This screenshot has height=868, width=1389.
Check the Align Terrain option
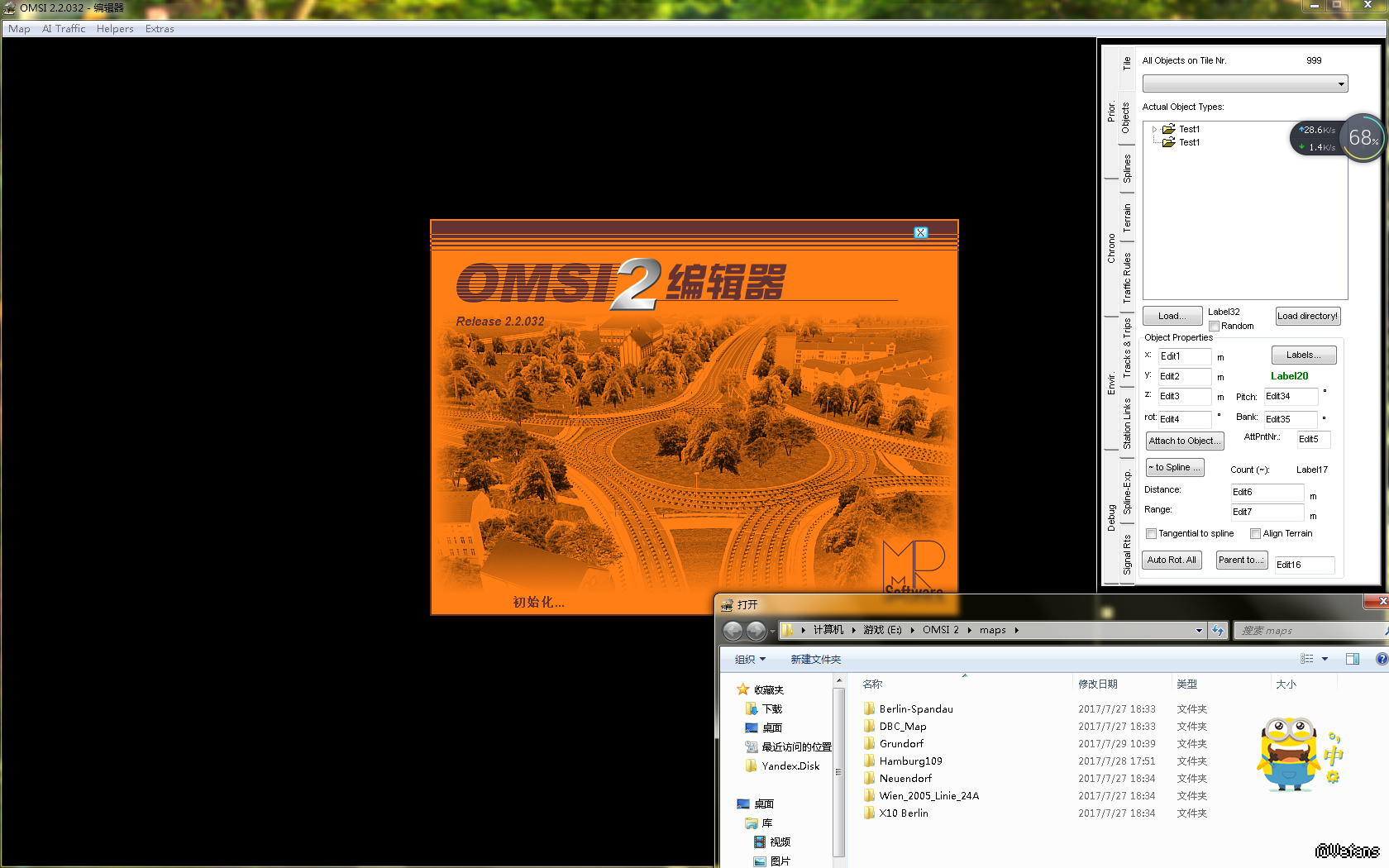[1255, 534]
